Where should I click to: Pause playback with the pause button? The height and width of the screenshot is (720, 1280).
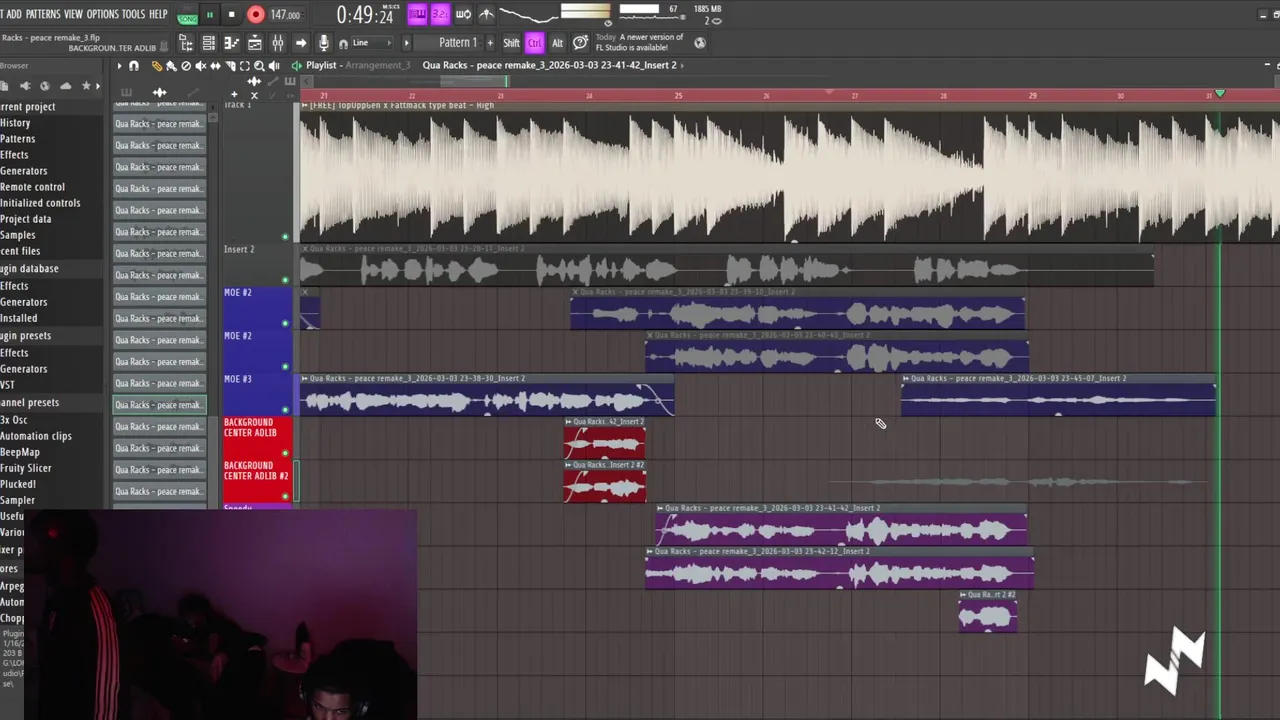click(x=210, y=15)
